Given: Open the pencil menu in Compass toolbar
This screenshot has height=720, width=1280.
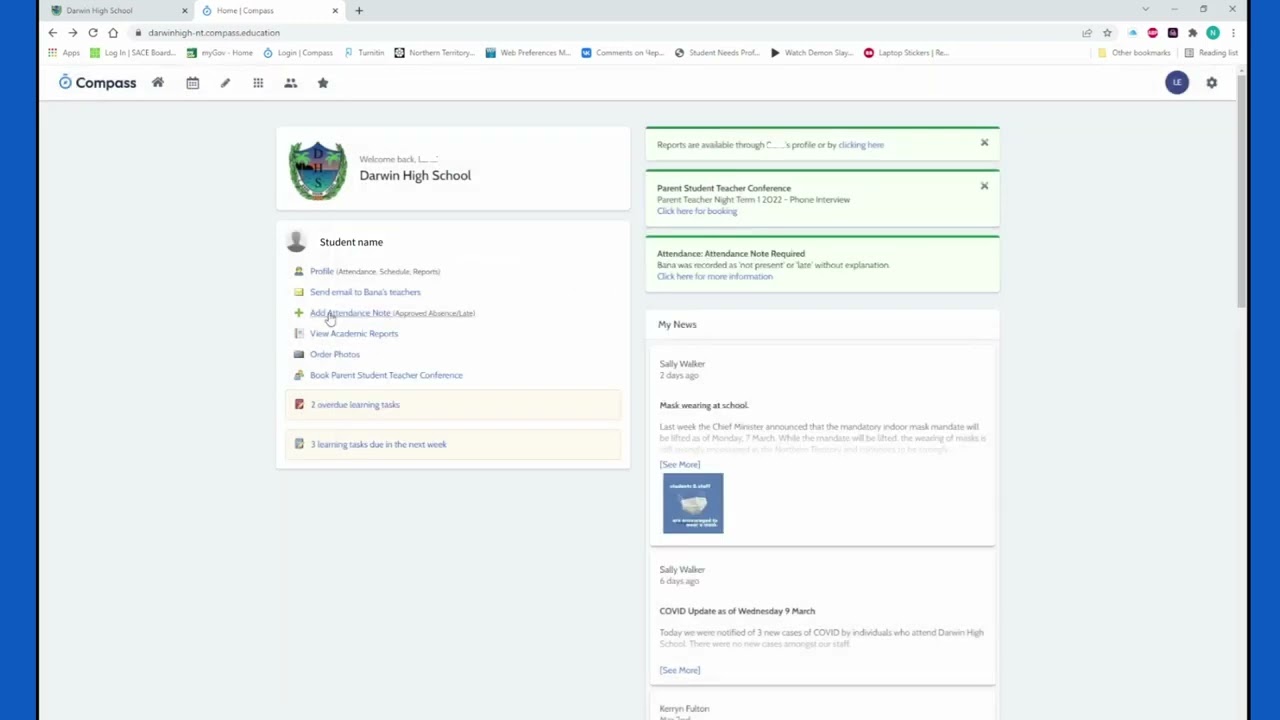Looking at the screenshot, I should coord(225,83).
